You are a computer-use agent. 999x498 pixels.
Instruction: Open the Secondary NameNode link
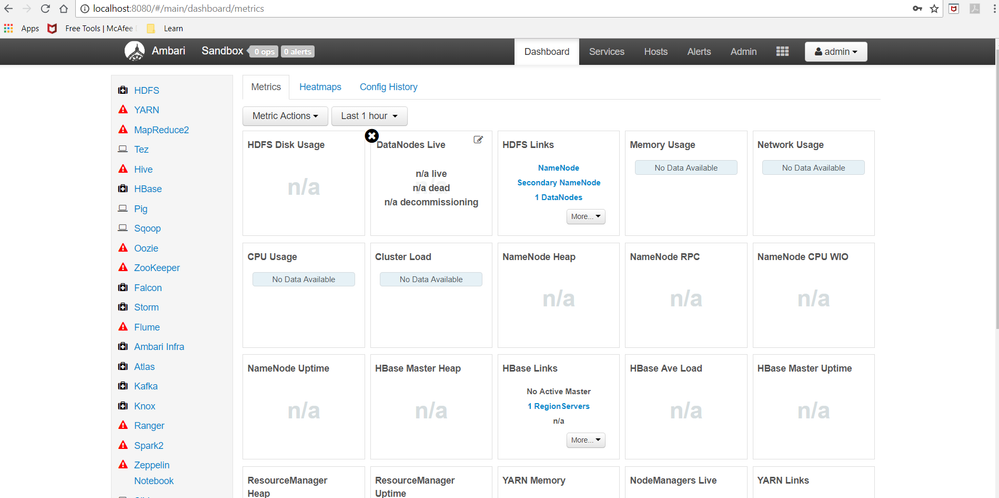click(x=559, y=183)
